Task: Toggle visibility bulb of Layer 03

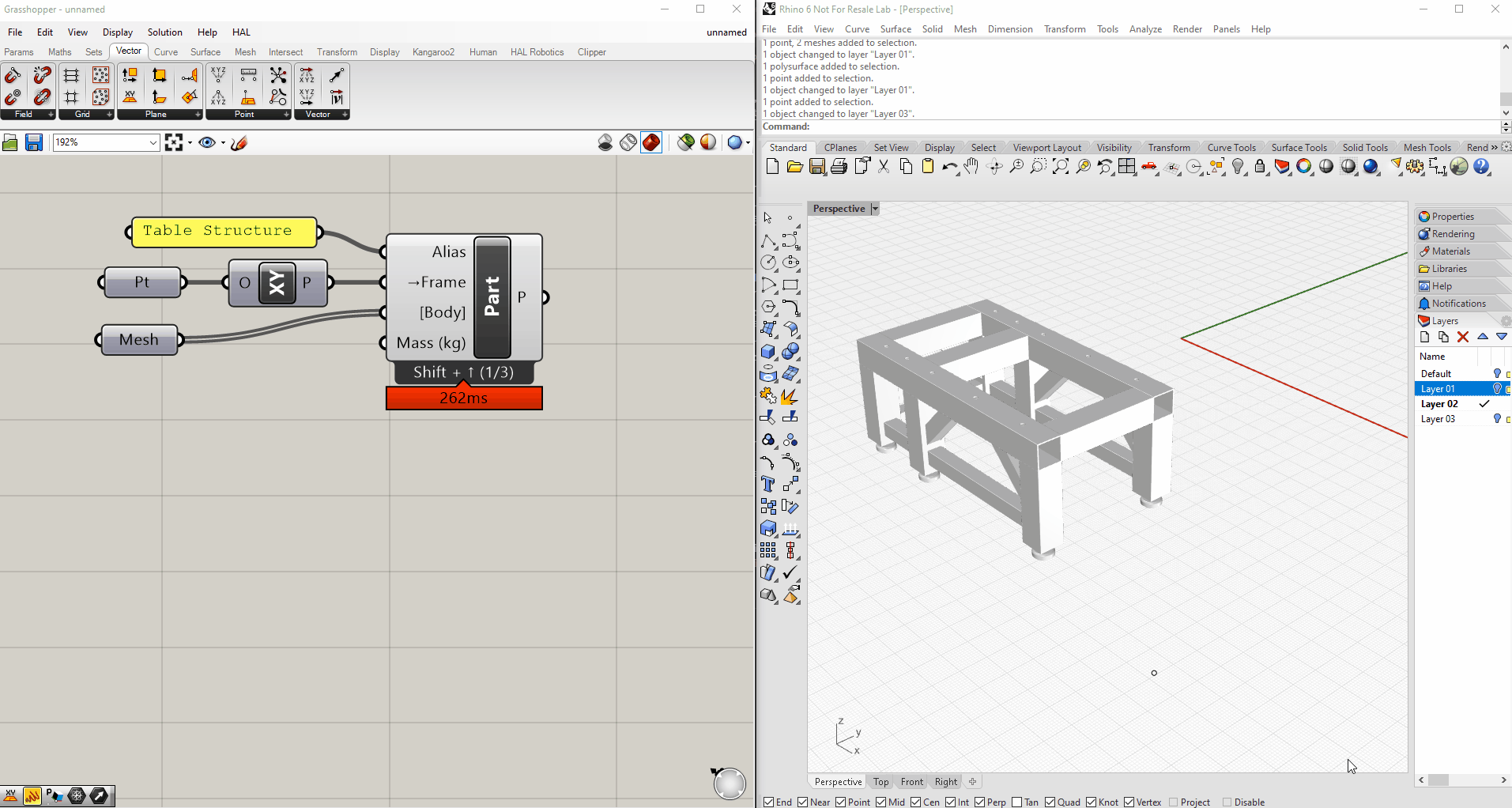Action: point(1497,419)
